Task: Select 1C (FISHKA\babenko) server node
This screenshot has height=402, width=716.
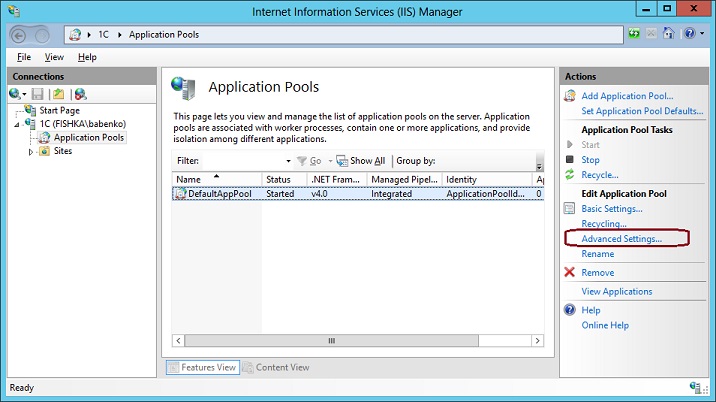Action: pyautogui.click(x=82, y=124)
